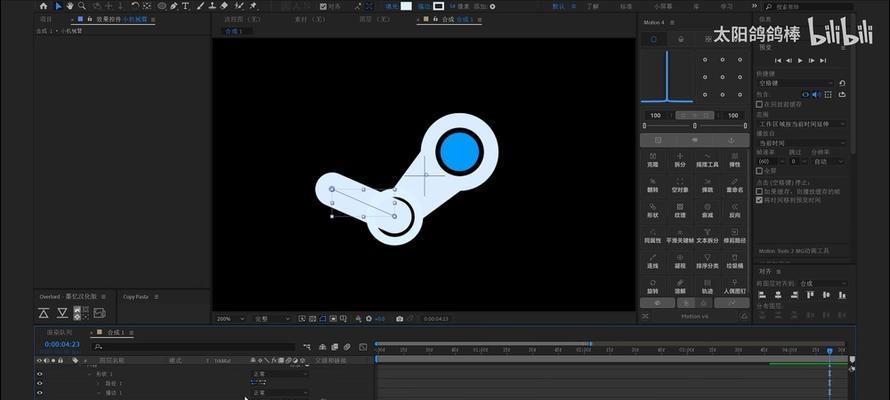This screenshot has height=400, width=890.
Task: Open the Copy Pasta panel menu
Action: pyautogui.click(x=156, y=297)
